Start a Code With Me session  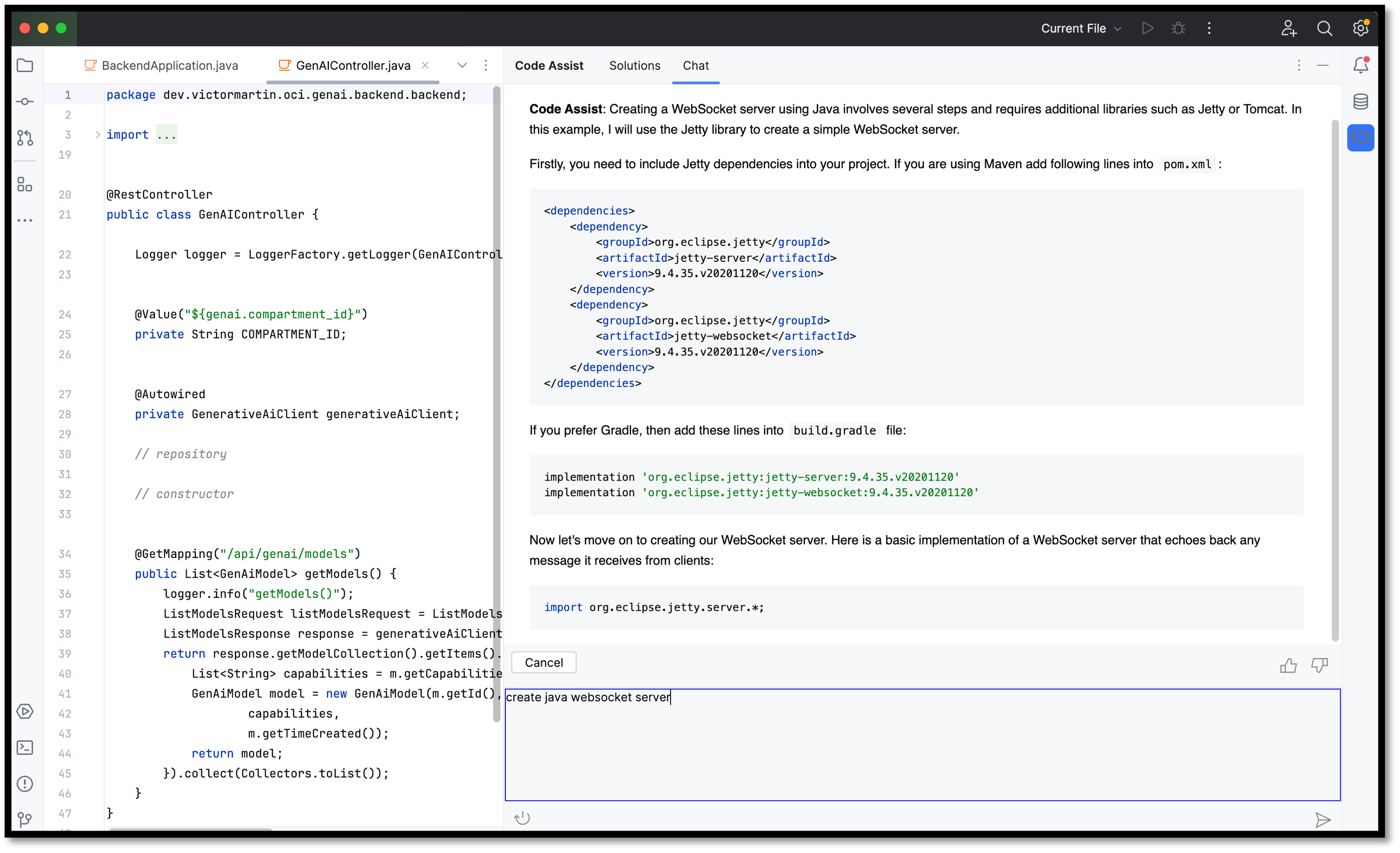click(1288, 28)
